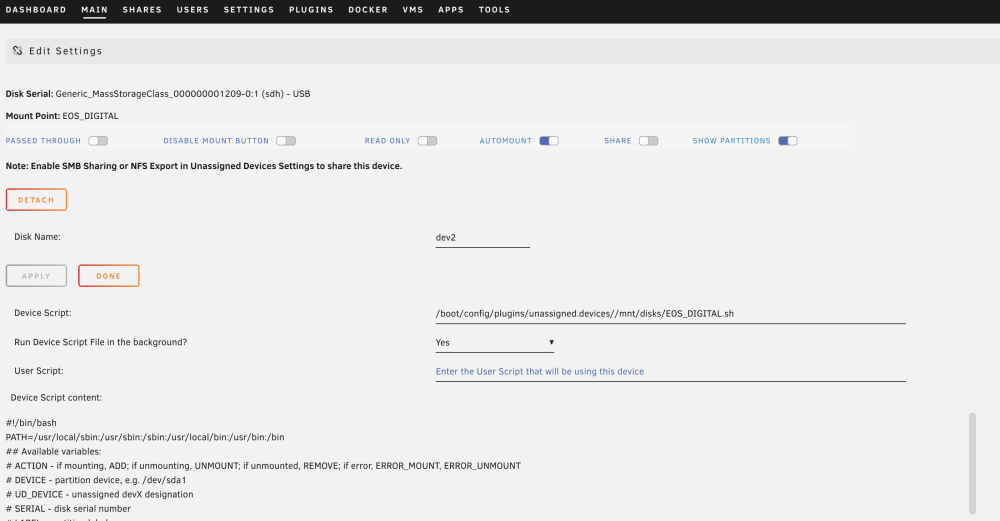
Task: Click the Edit Settings icon
Action: tap(17, 50)
